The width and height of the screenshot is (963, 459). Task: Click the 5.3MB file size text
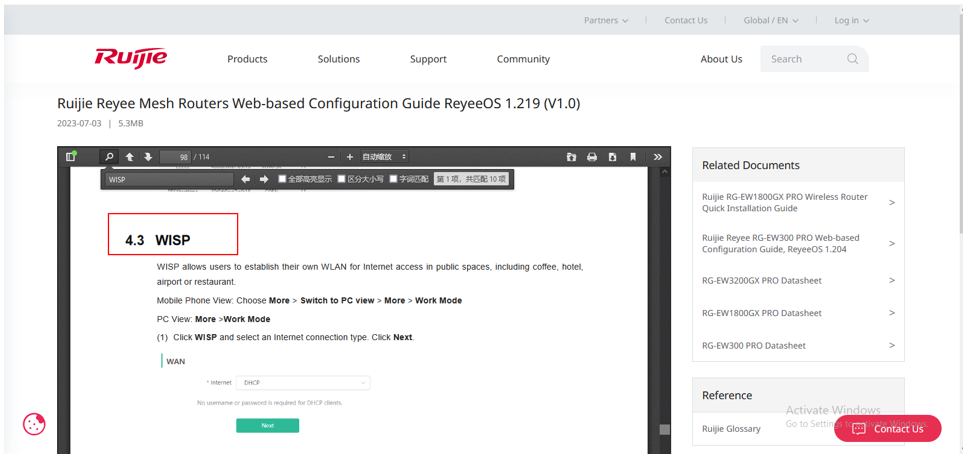pos(131,123)
